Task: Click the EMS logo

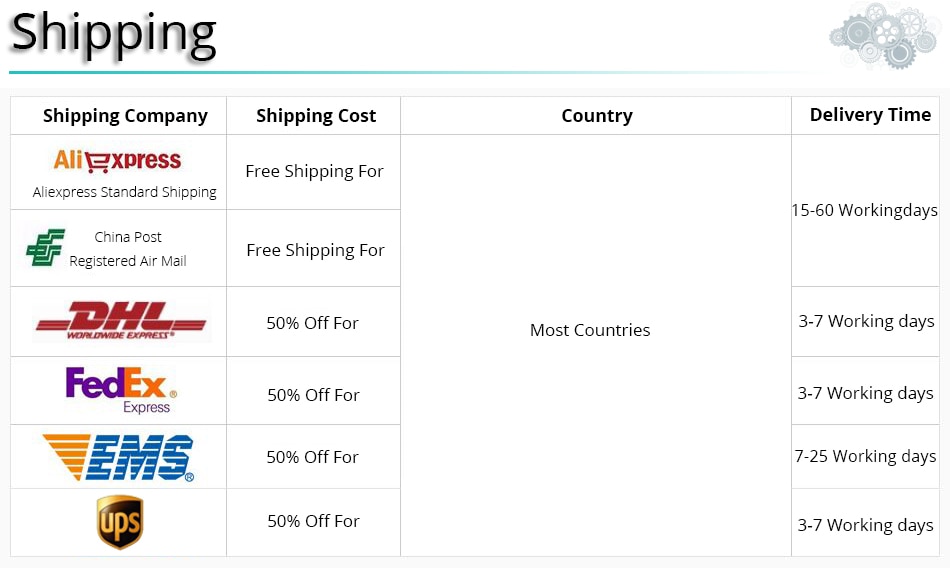Action: 119,458
